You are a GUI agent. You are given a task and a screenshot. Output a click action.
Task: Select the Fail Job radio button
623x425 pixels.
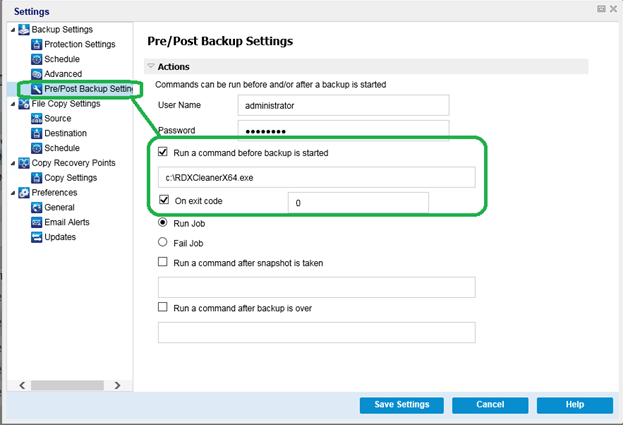click(163, 242)
